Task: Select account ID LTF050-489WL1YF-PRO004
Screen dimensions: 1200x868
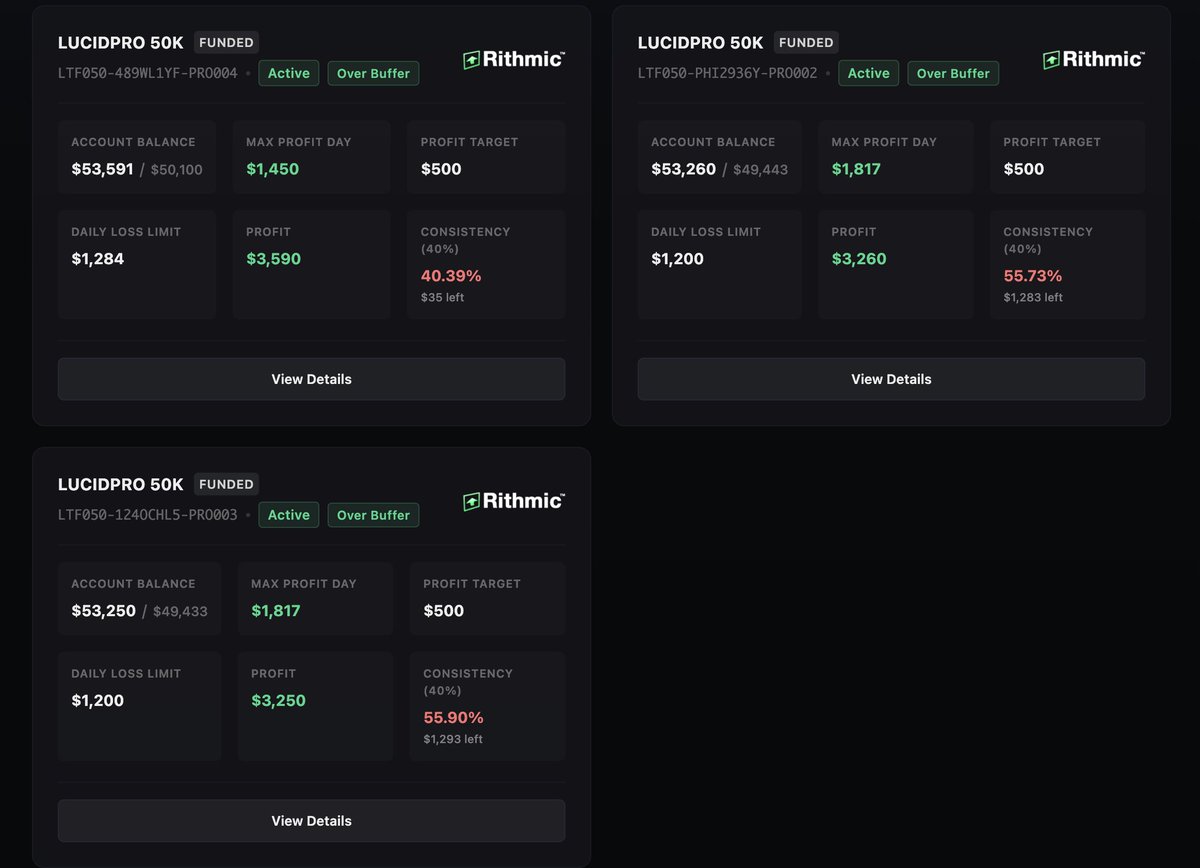Action: 148,73
